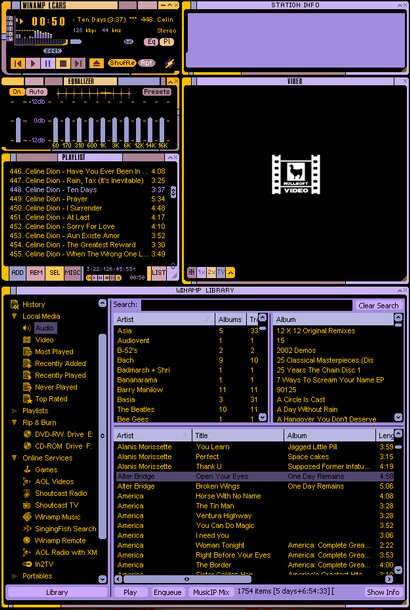Adjust the 1K equalizer band slider
The height and width of the screenshot is (610, 410).
[x=103, y=130]
